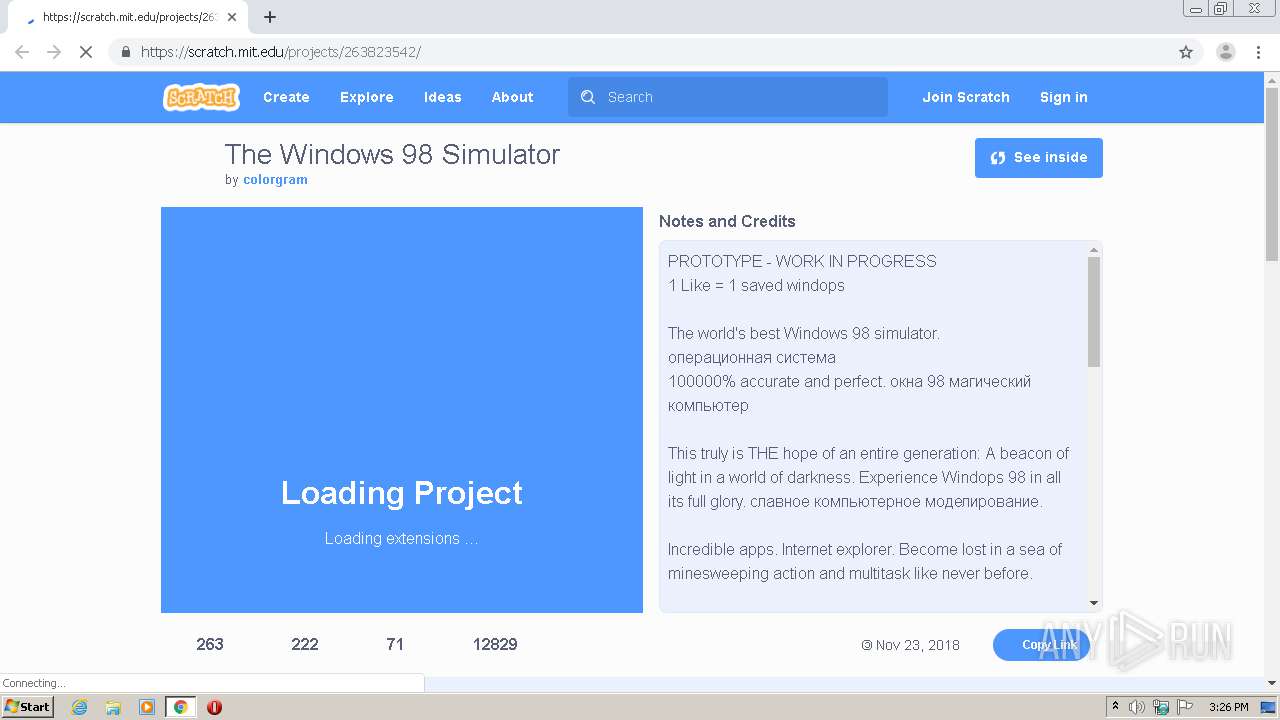
Task: View site security lock icon
Action: [x=125, y=52]
